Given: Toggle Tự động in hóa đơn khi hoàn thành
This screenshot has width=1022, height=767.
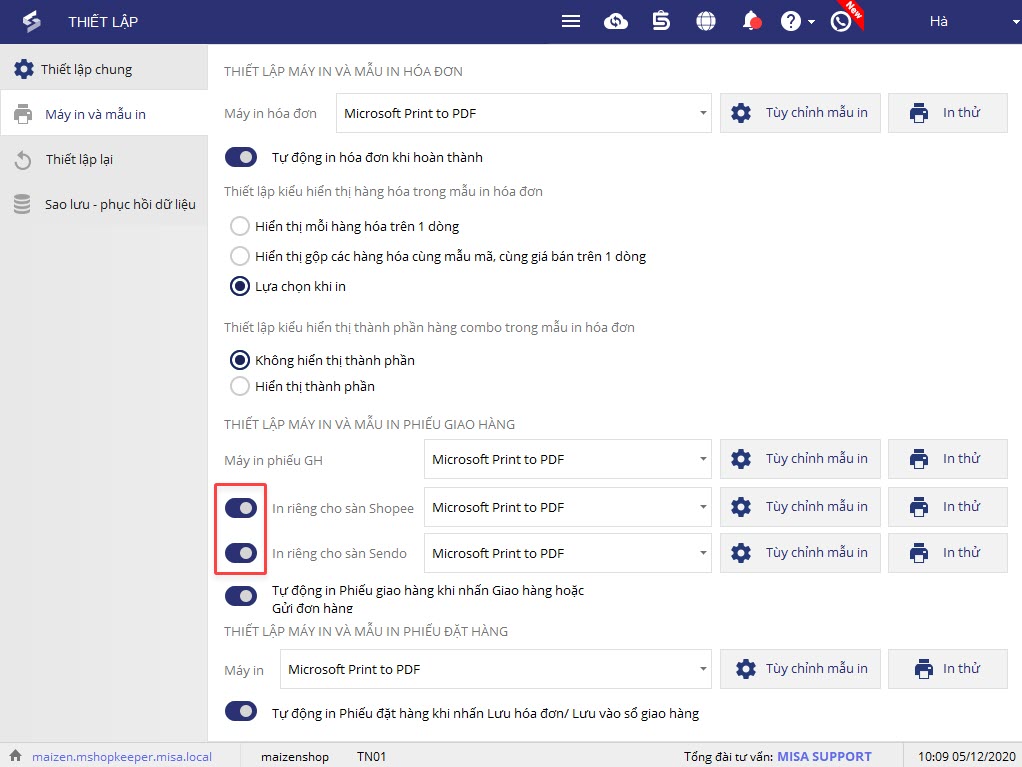Looking at the screenshot, I should coord(241,157).
